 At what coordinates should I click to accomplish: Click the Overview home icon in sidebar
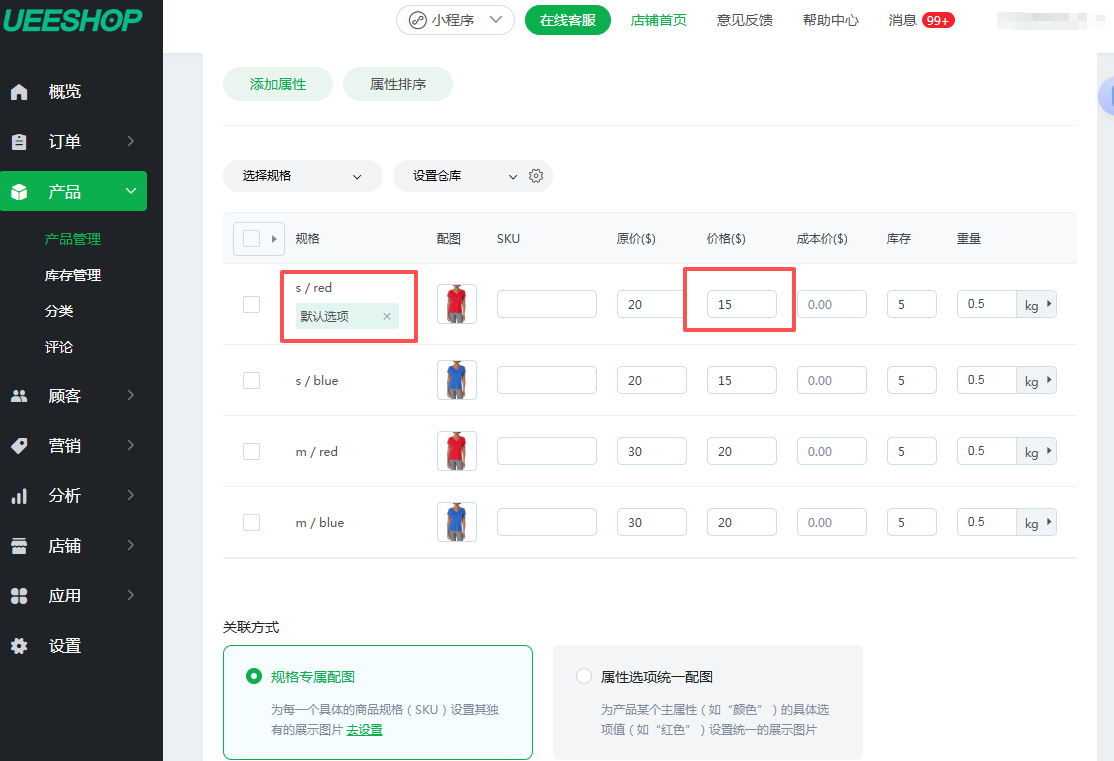tap(19, 92)
